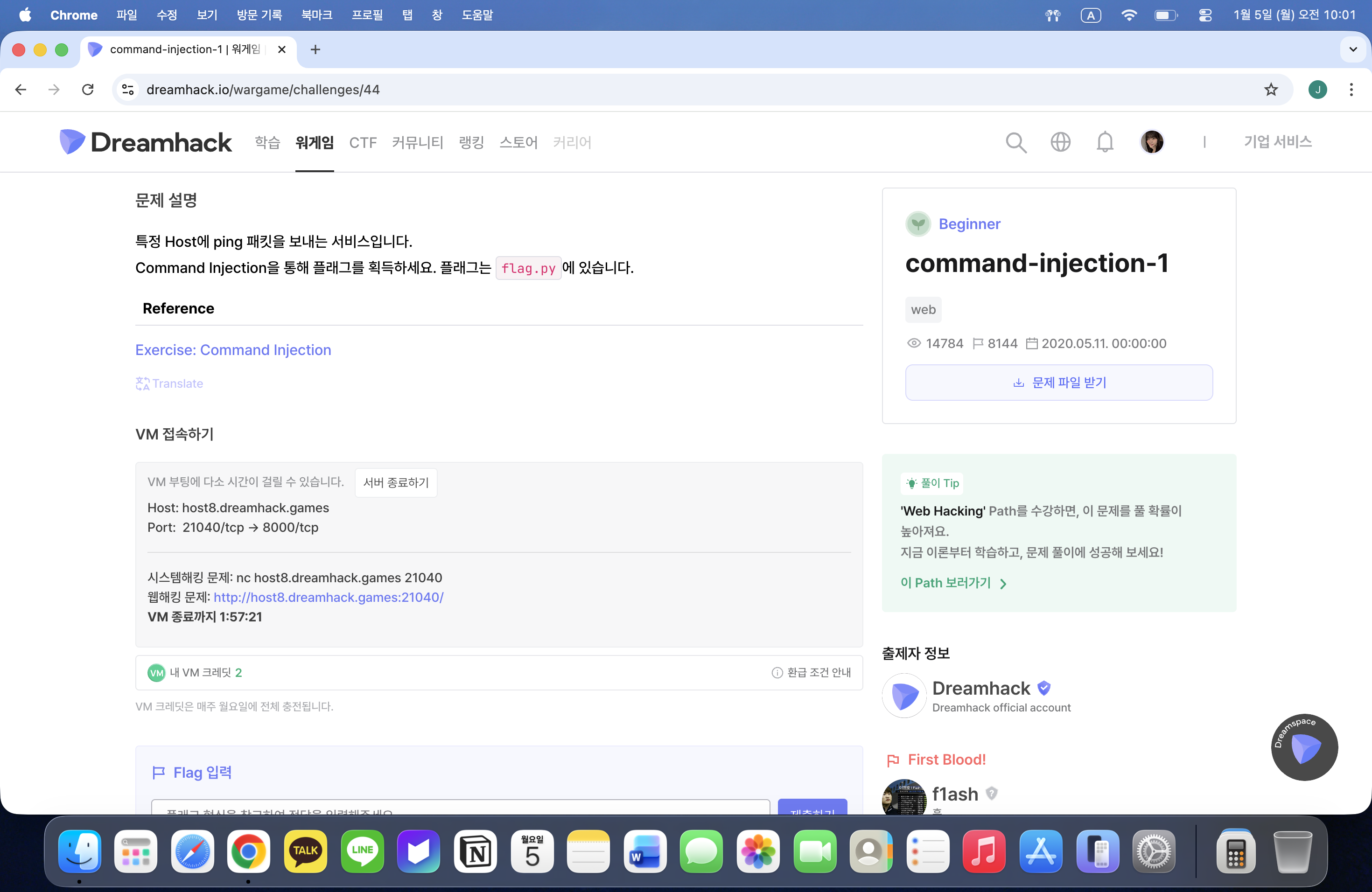This screenshot has width=1372, height=892.
Task: Expand 이 Path 보러가기 arrow
Action: coord(1003,583)
